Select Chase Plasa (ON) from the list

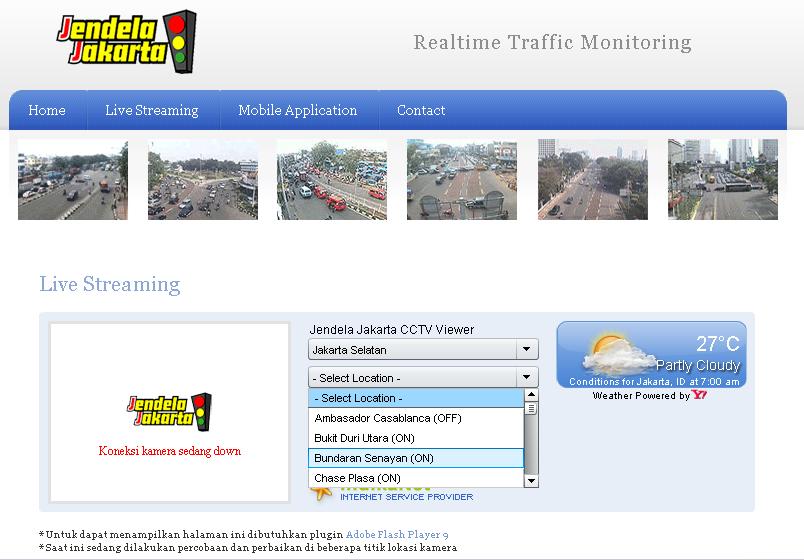[x=416, y=478]
